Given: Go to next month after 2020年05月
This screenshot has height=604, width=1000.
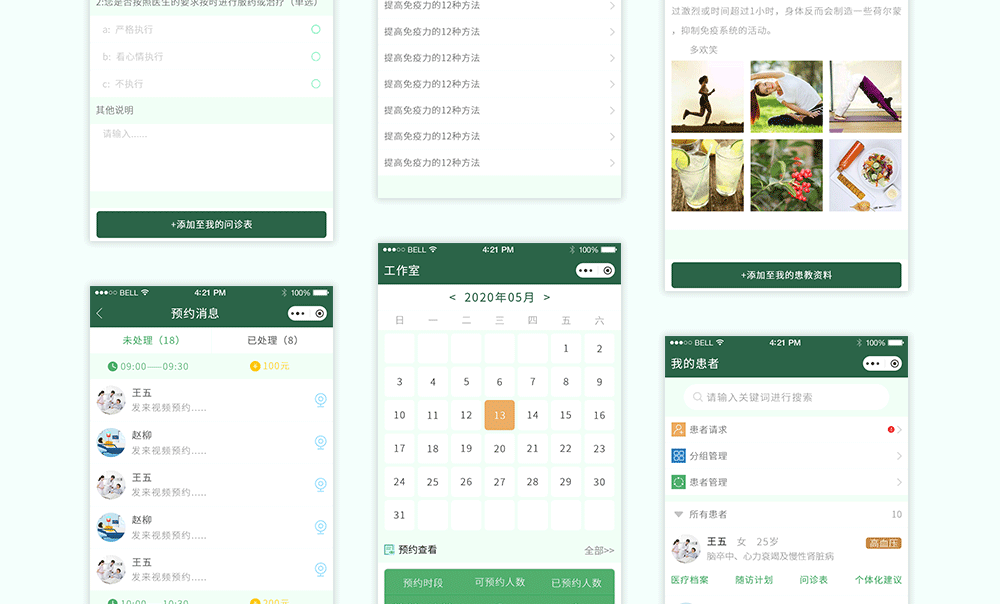Looking at the screenshot, I should (x=547, y=297).
